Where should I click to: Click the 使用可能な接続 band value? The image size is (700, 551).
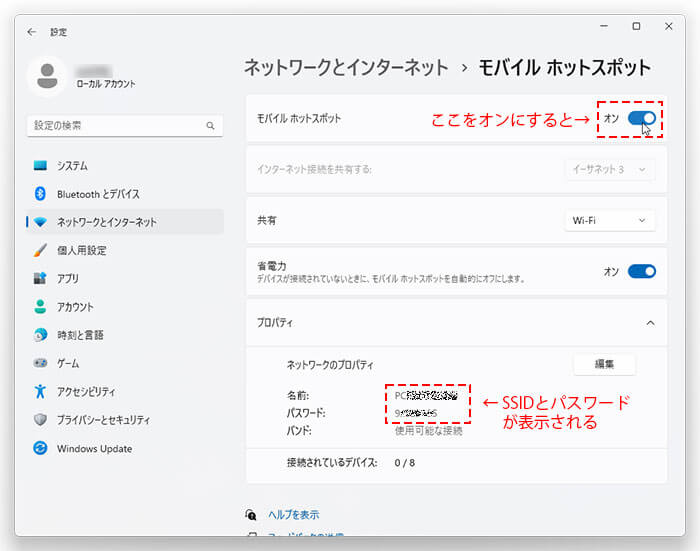[x=429, y=431]
